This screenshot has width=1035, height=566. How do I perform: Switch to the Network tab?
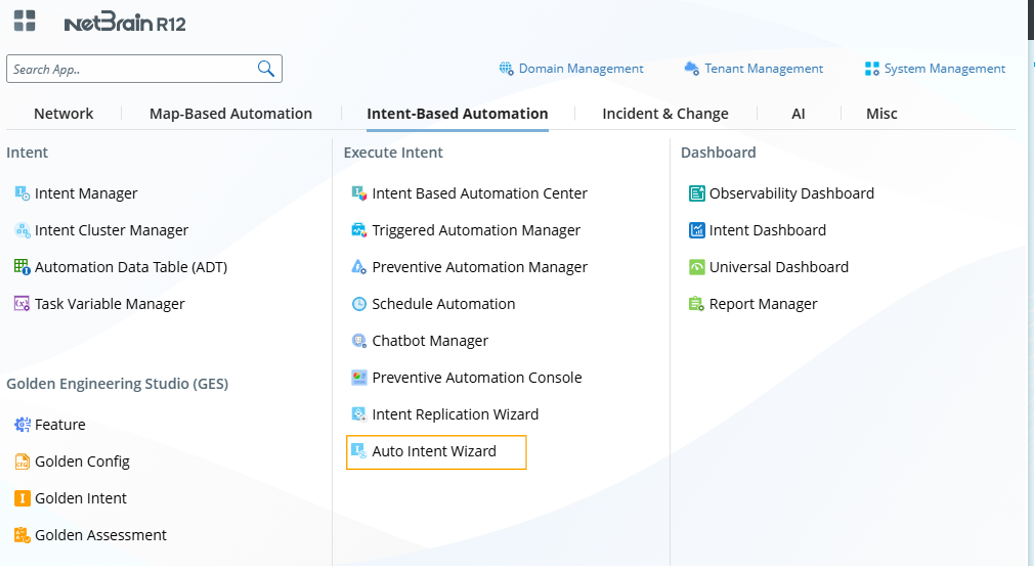(x=63, y=114)
